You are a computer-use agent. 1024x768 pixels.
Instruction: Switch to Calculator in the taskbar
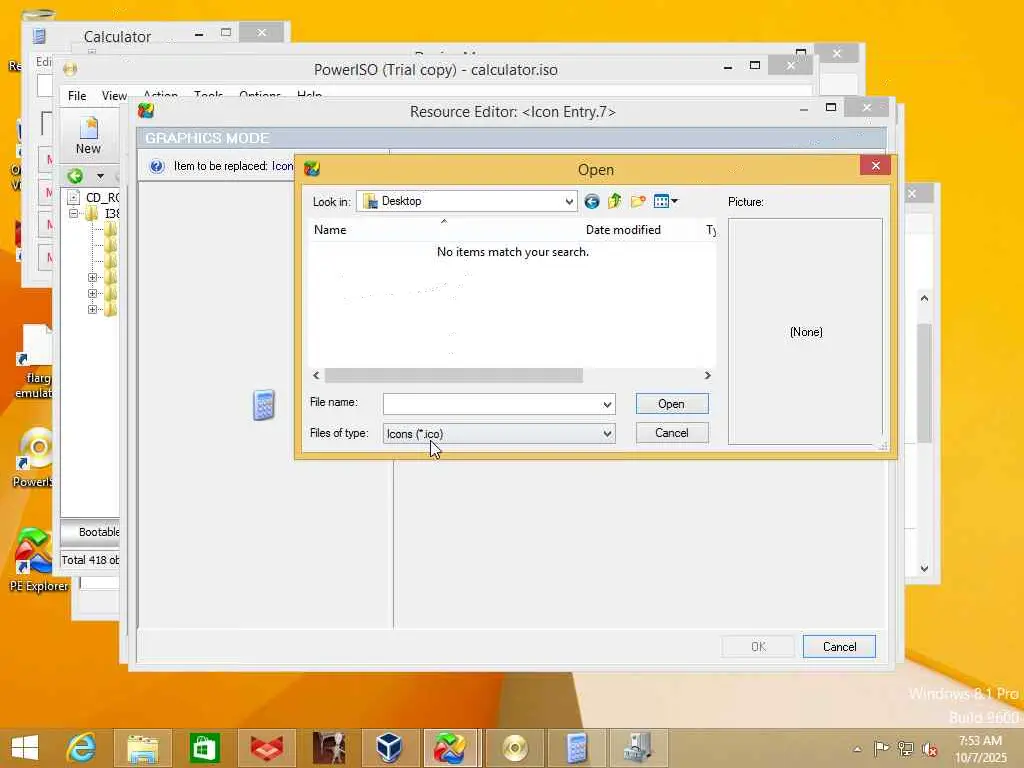[x=576, y=748]
